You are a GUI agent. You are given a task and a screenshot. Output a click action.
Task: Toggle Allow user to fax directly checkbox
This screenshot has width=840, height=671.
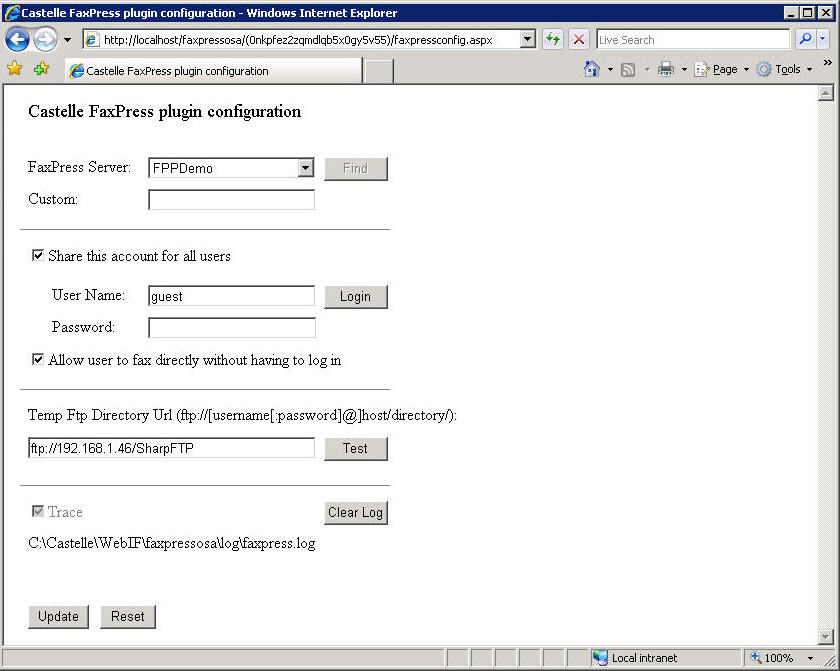tap(38, 359)
